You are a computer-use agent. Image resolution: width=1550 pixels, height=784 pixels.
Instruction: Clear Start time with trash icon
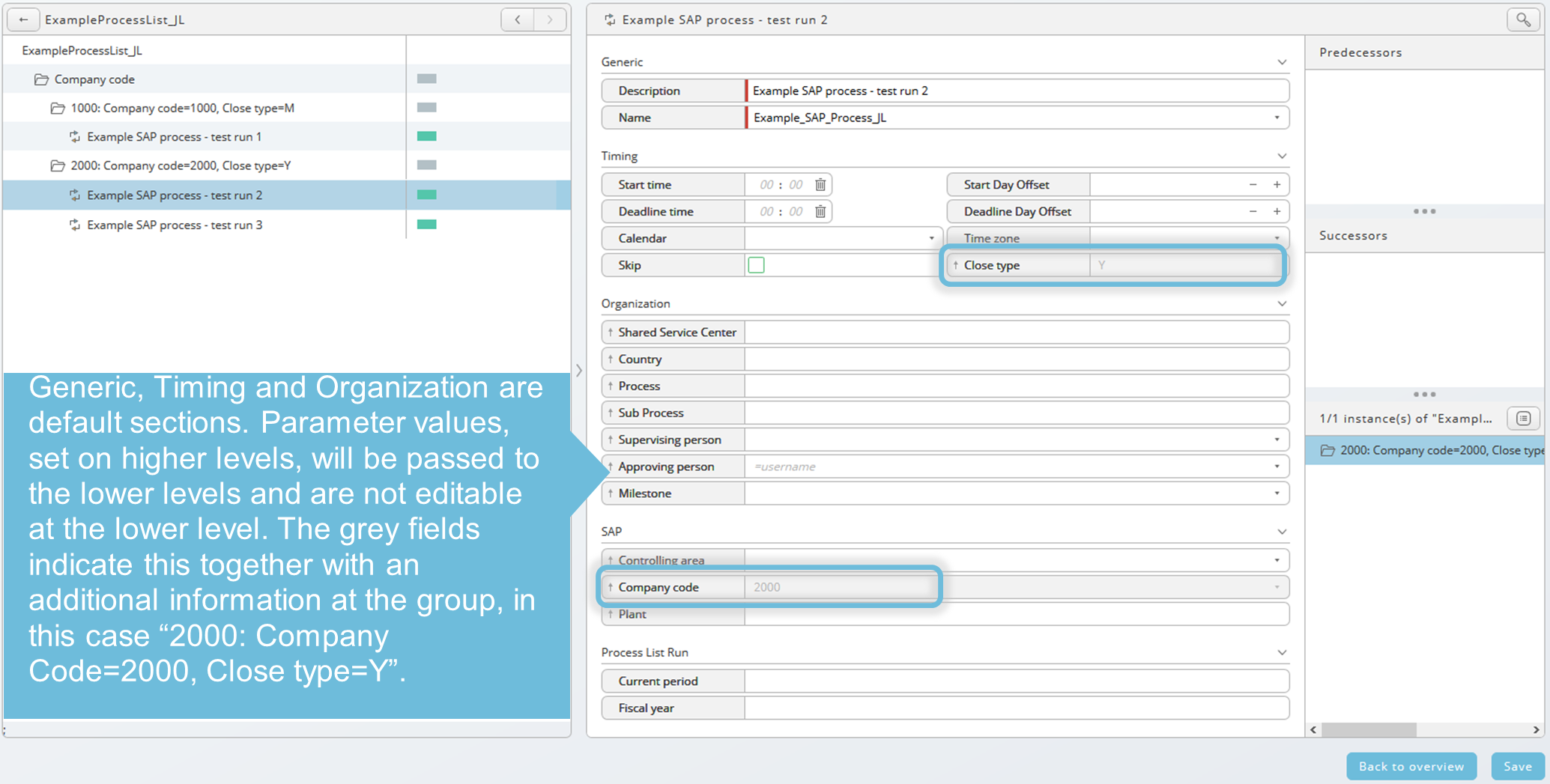click(x=820, y=184)
